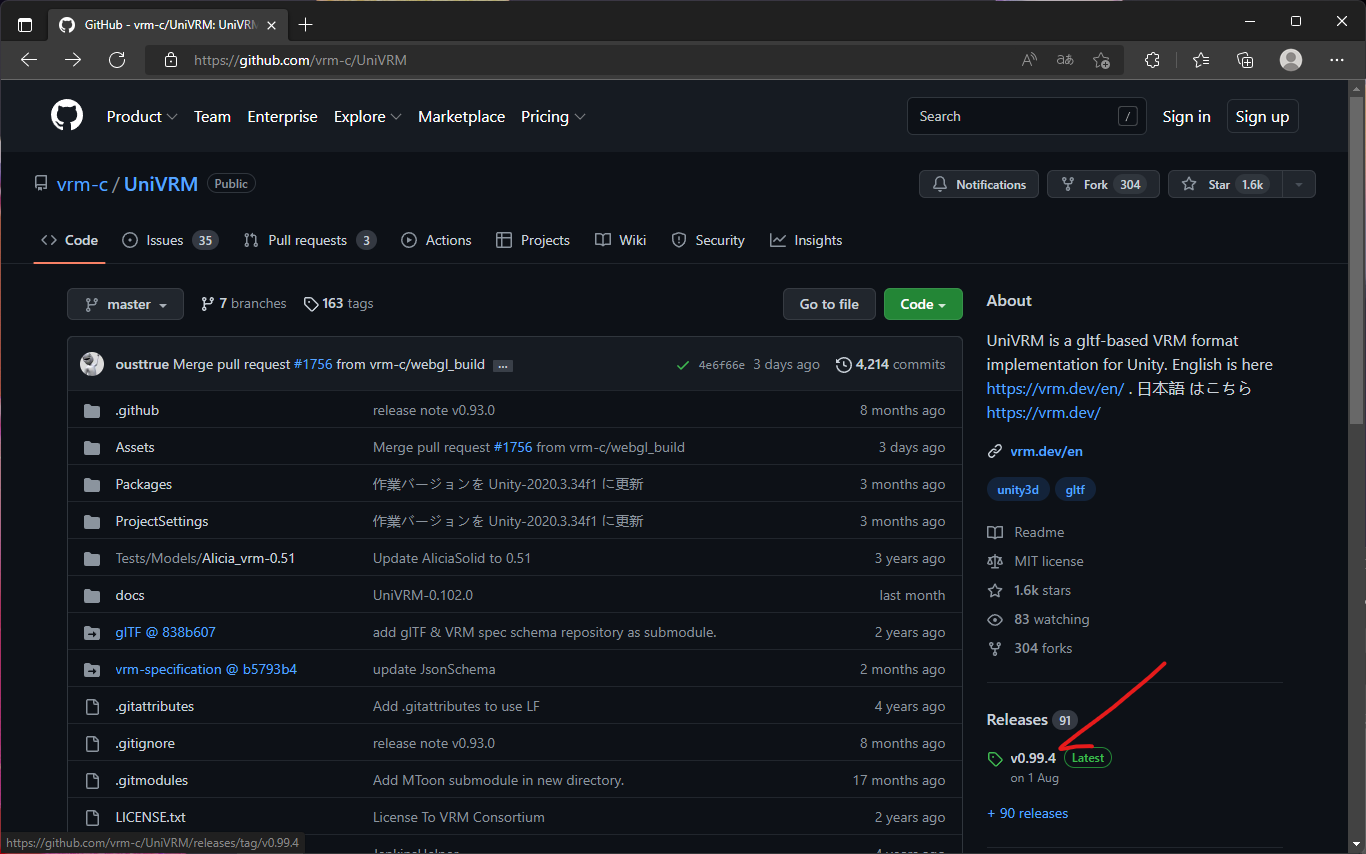The height and width of the screenshot is (854, 1366).
Task: Star the UniVRM repository
Action: click(x=1225, y=184)
